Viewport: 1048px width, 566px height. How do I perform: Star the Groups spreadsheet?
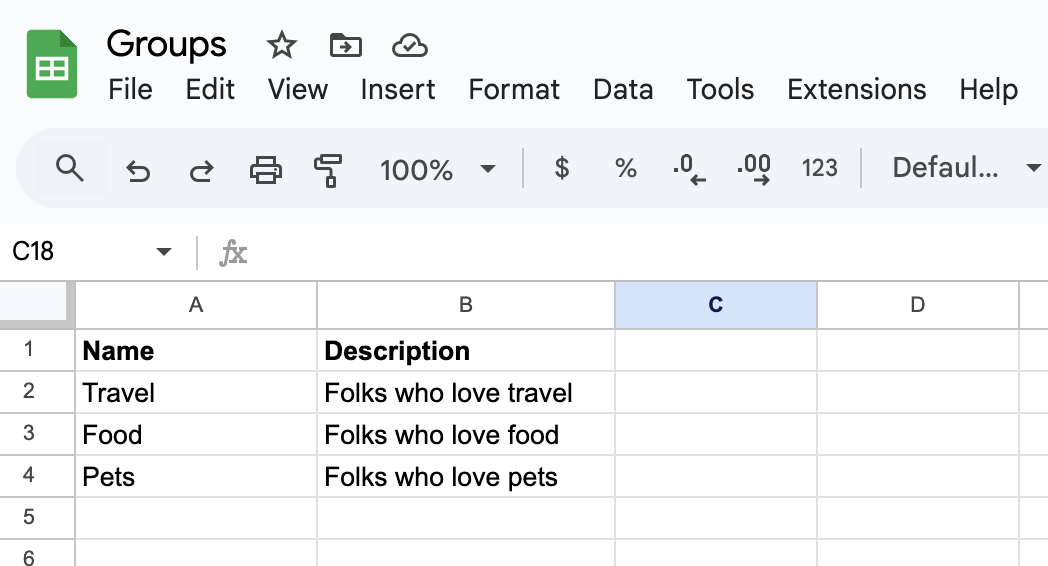282,45
